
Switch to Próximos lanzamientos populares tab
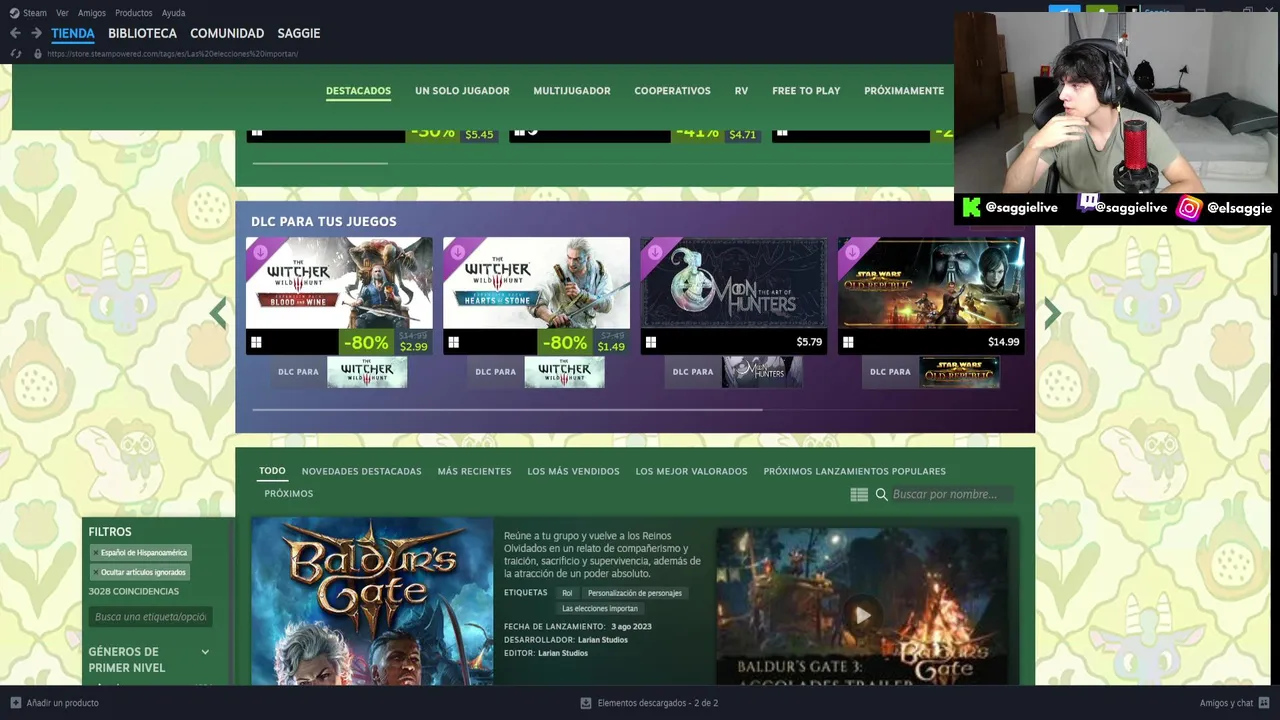click(854, 471)
